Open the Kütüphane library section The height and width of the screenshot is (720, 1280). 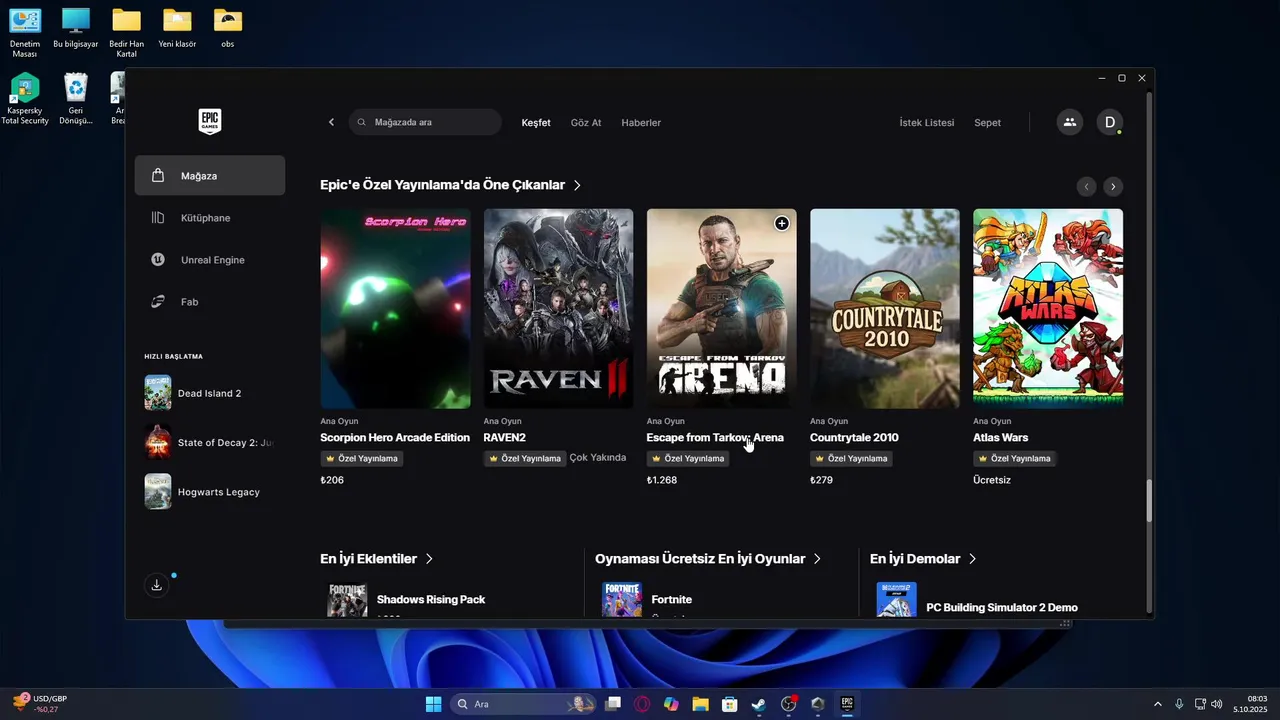(210, 218)
